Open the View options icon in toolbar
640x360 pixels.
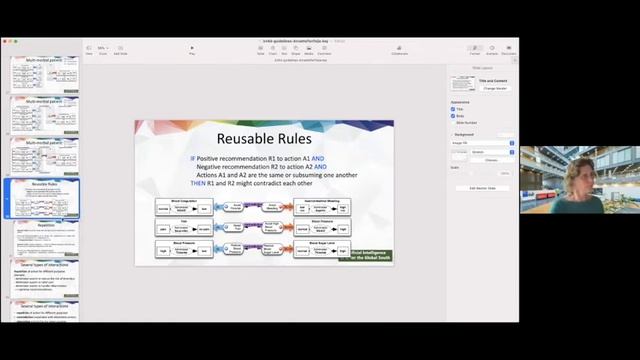[89, 48]
